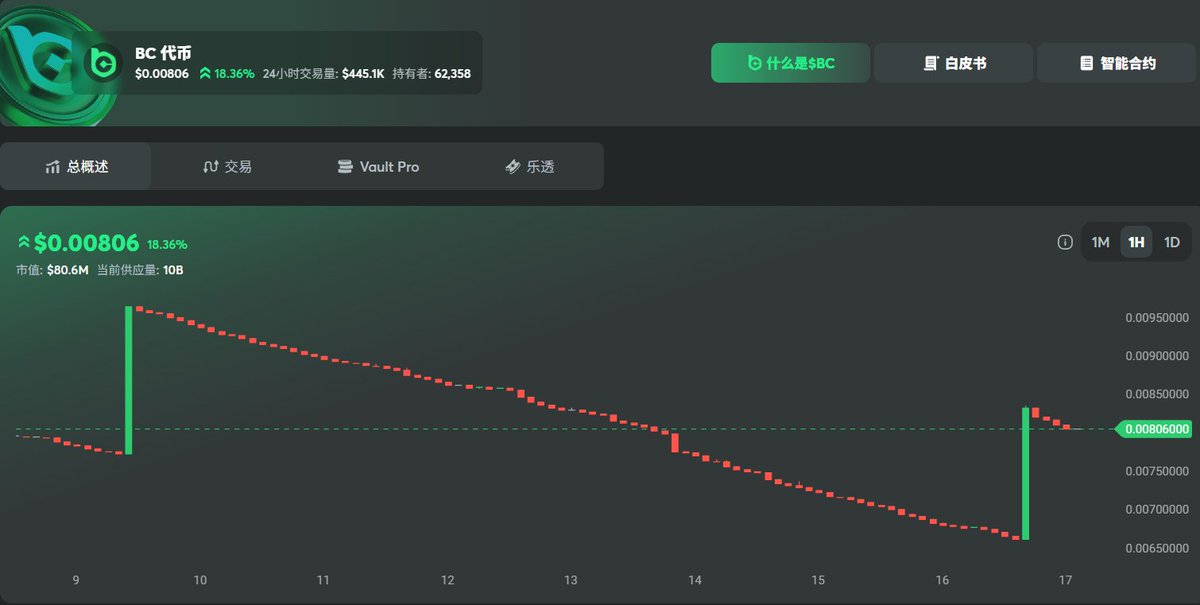
Task: Switch to the Vault Pro tab
Action: tap(378, 167)
